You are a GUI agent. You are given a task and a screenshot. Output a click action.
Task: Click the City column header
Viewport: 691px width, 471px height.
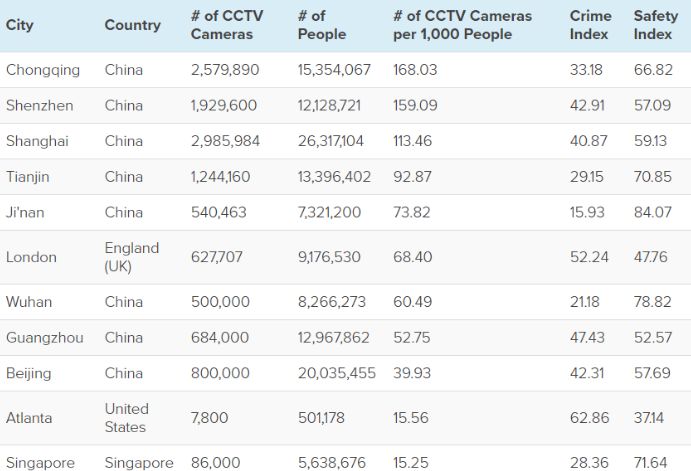tap(20, 25)
